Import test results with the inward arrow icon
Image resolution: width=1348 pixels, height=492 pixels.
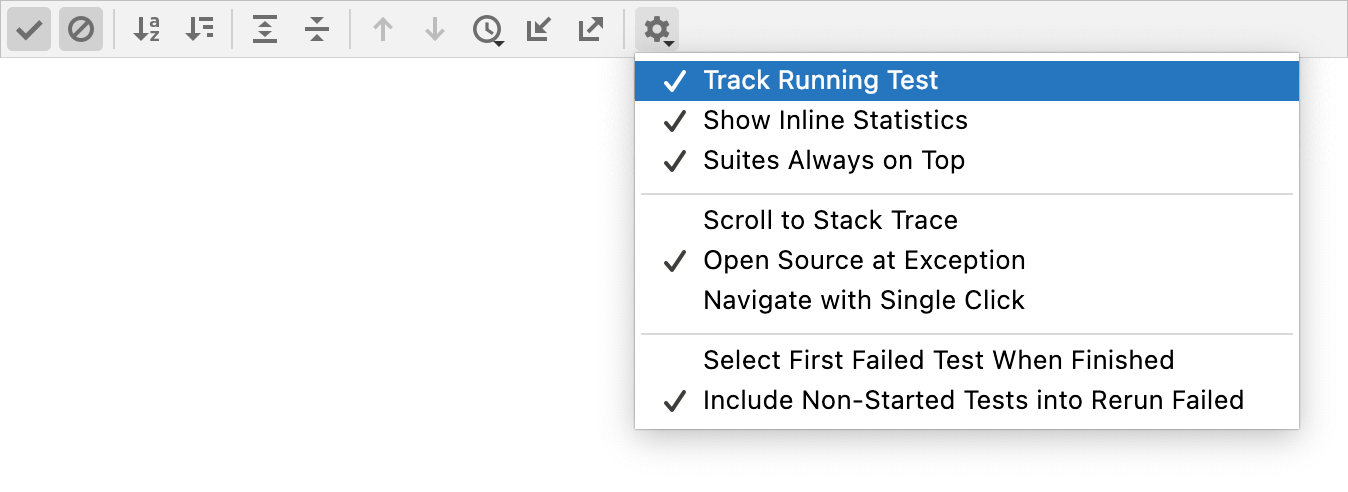(x=539, y=30)
